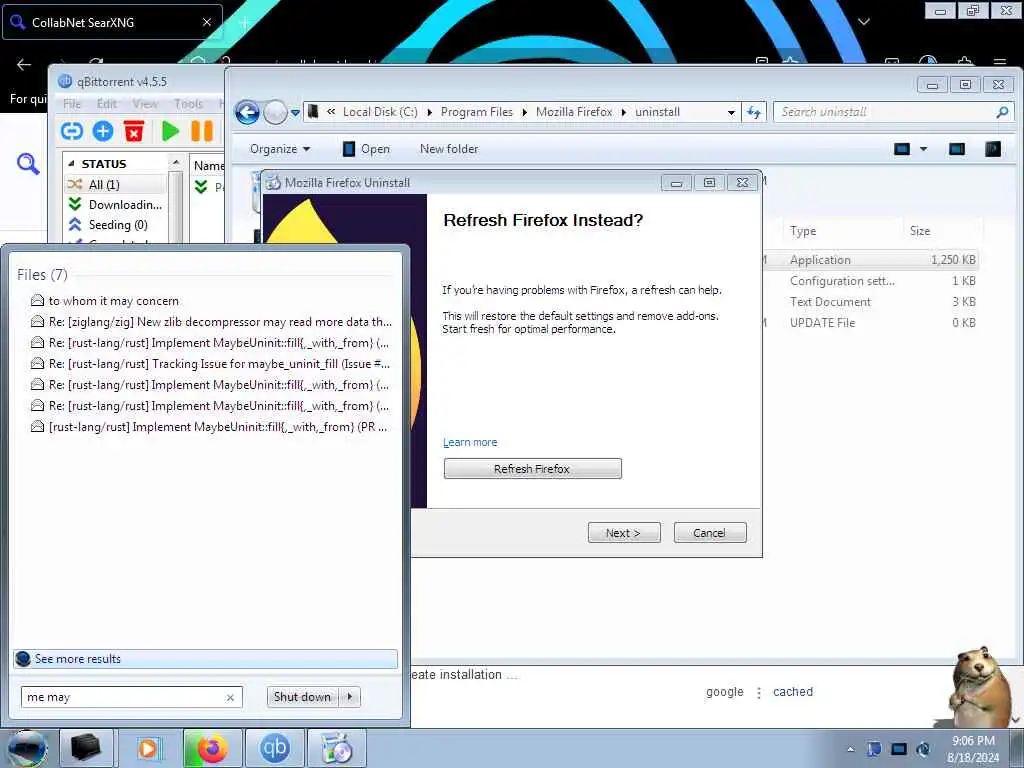Open the Windows Start orb
The width and height of the screenshot is (1024, 768).
[27, 748]
